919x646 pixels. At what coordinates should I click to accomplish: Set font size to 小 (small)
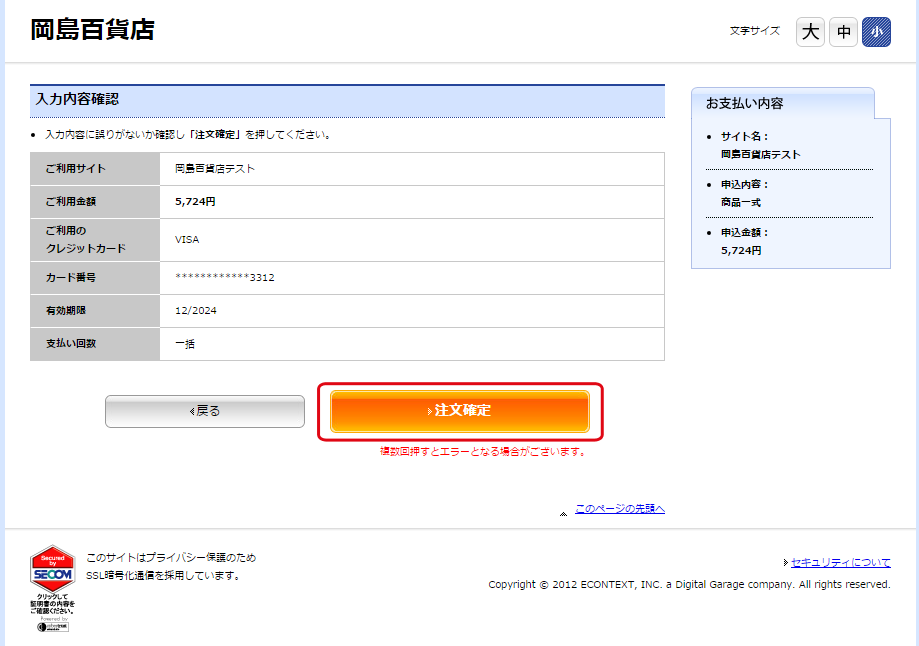[876, 32]
